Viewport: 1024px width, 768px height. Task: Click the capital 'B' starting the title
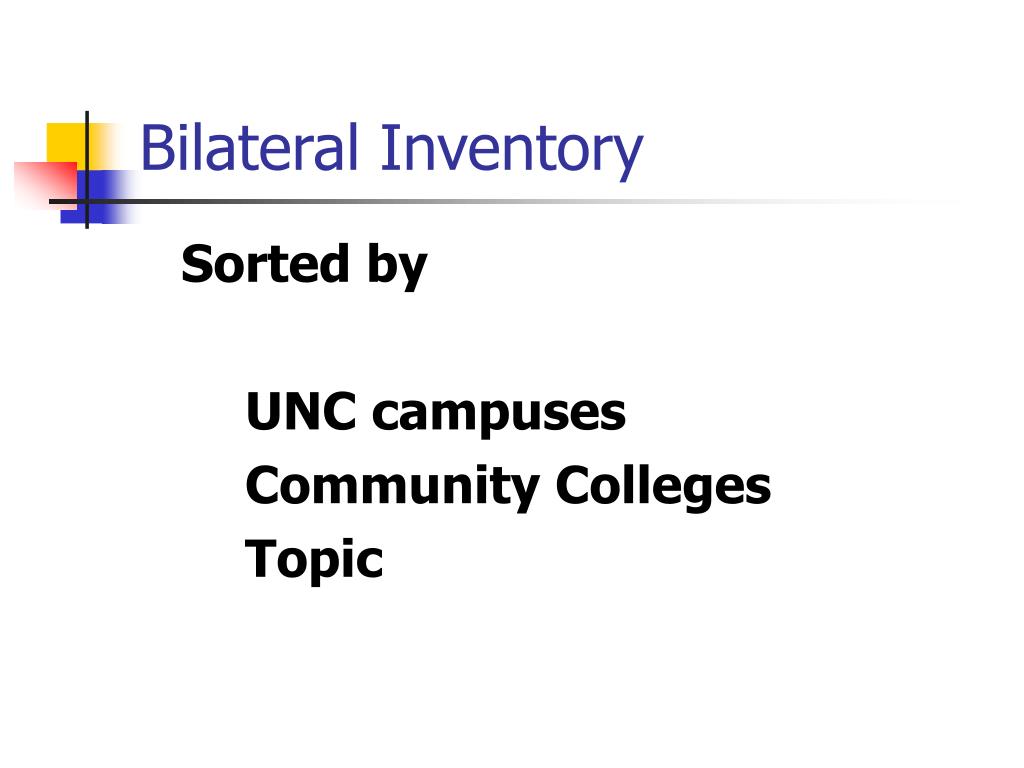(155, 148)
